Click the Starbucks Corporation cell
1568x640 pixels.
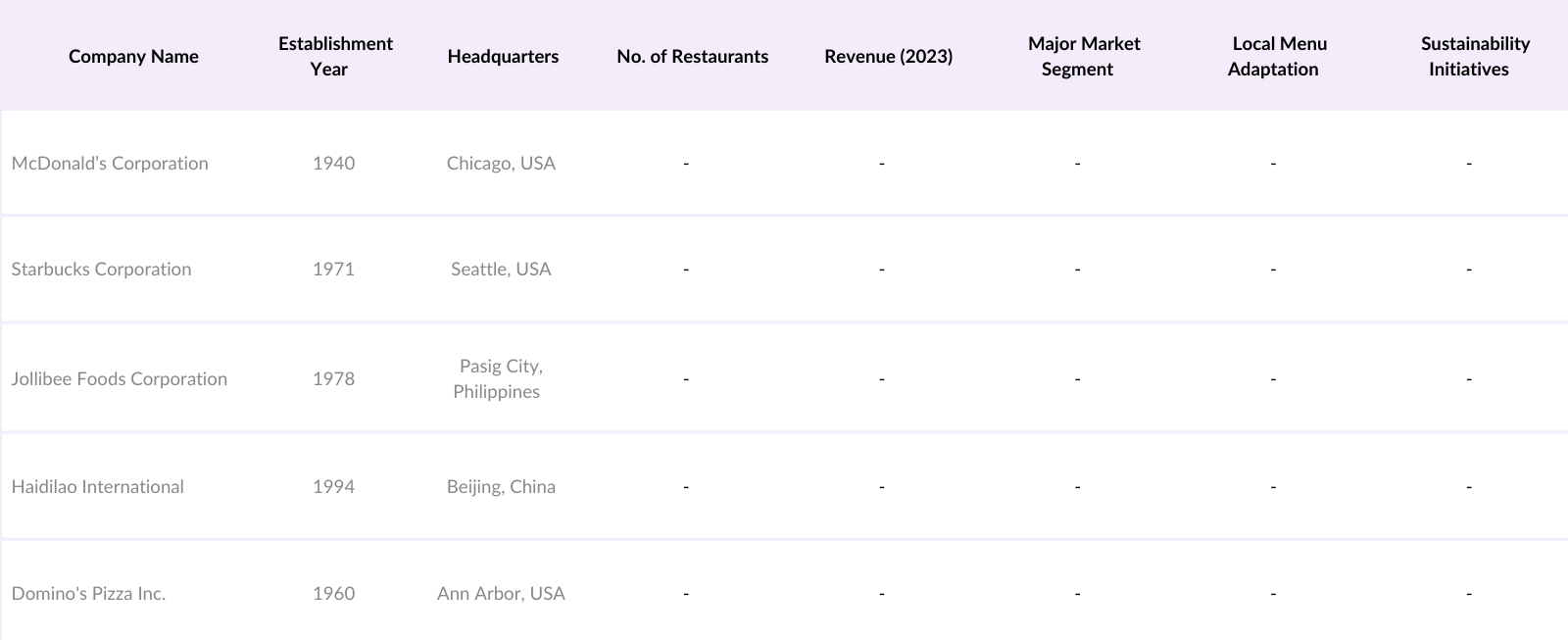coord(101,269)
